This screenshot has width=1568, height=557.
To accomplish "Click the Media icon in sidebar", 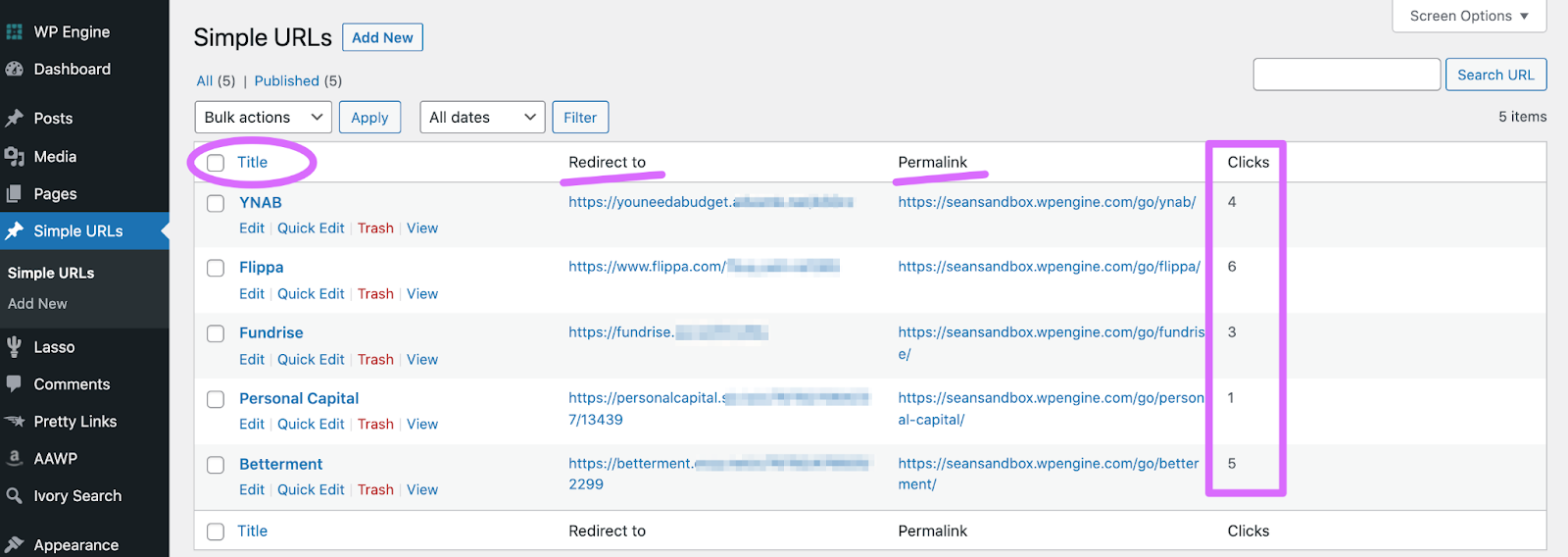I will 14,156.
